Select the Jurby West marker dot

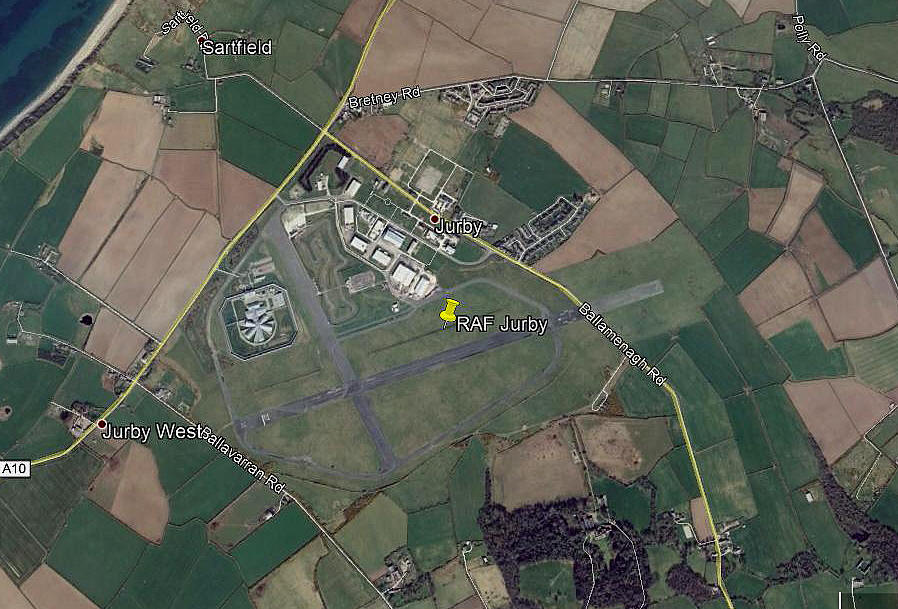point(101,424)
